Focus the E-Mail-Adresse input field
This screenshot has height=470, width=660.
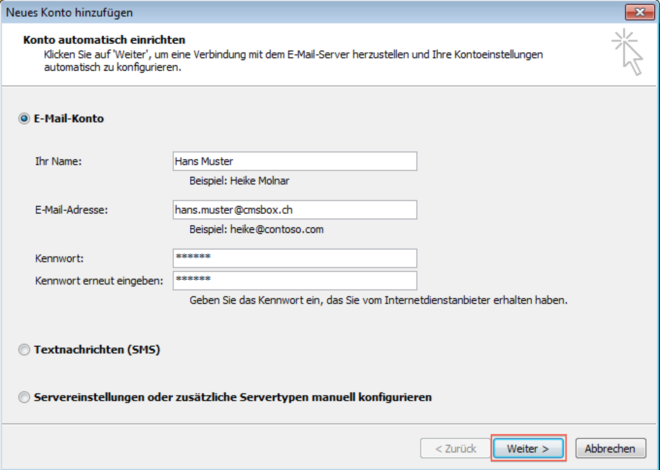click(294, 210)
